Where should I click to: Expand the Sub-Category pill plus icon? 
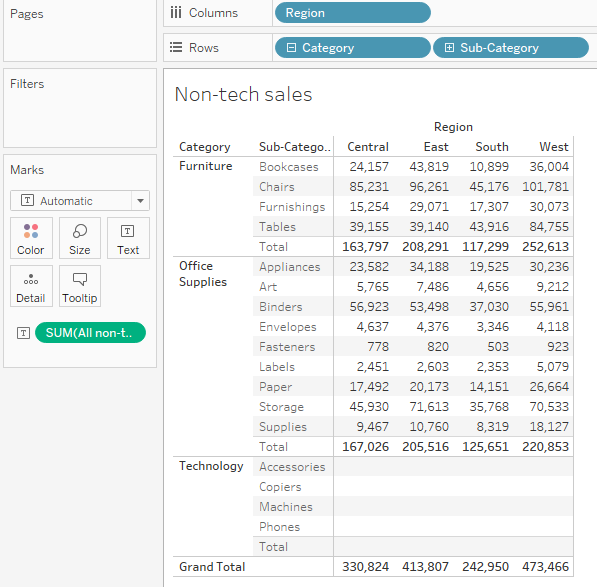coord(449,48)
